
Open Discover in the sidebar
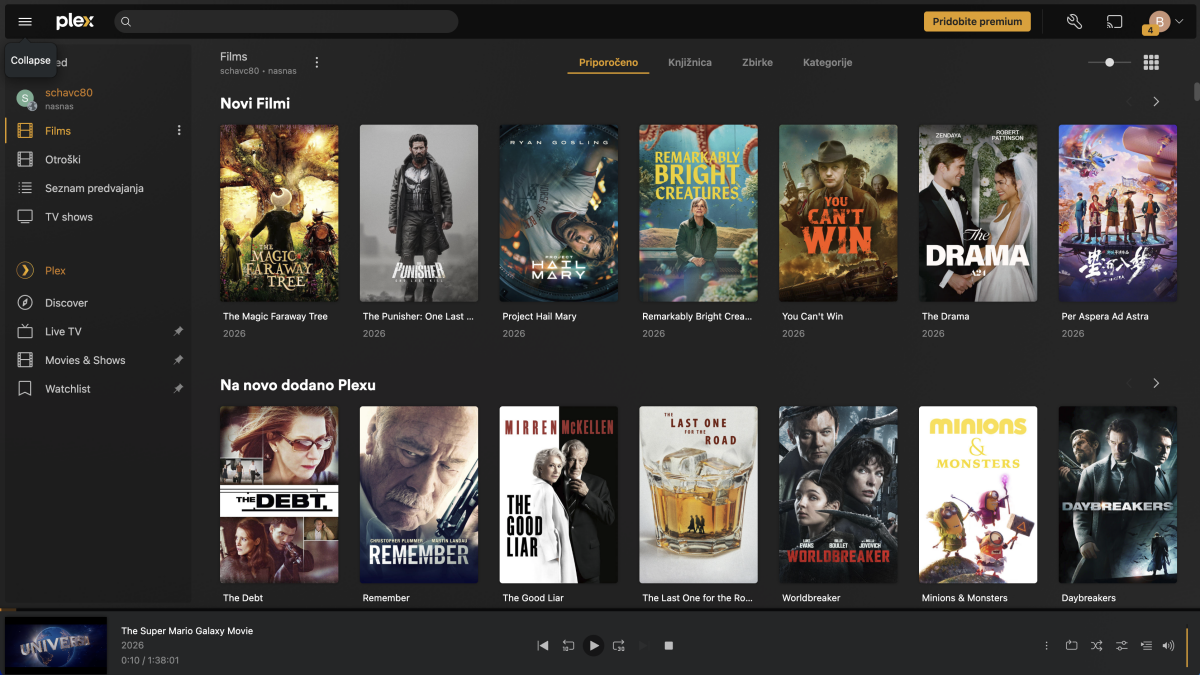pos(66,303)
